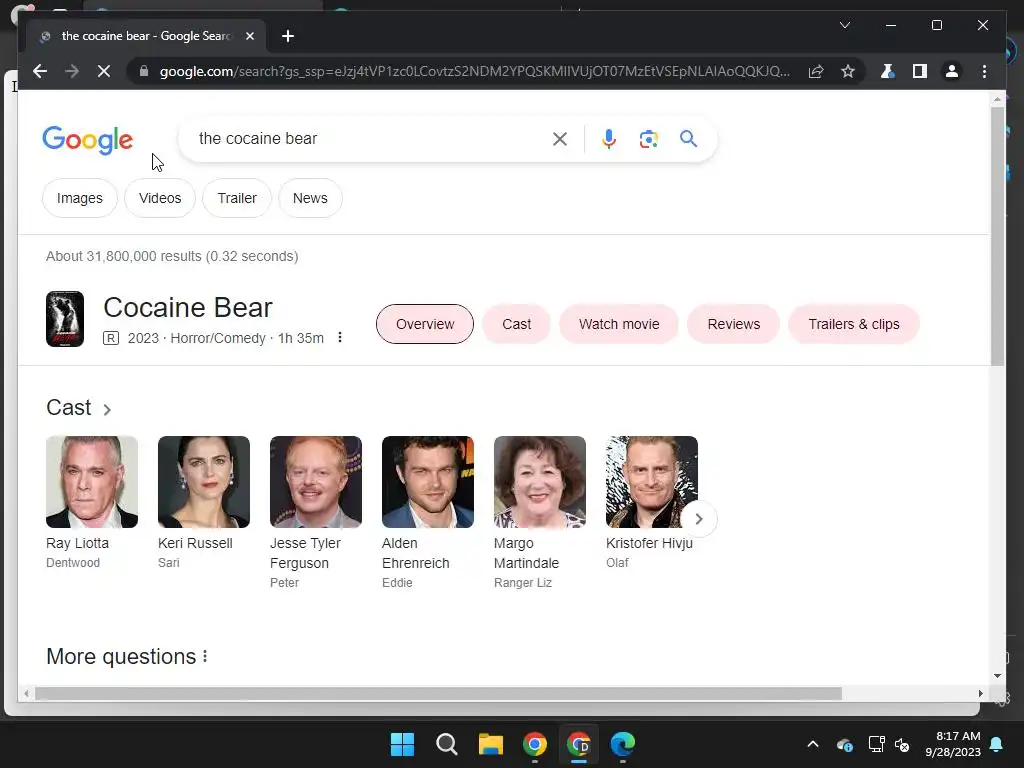Bookmark this tab with the star
1024x768 pixels.
848,71
